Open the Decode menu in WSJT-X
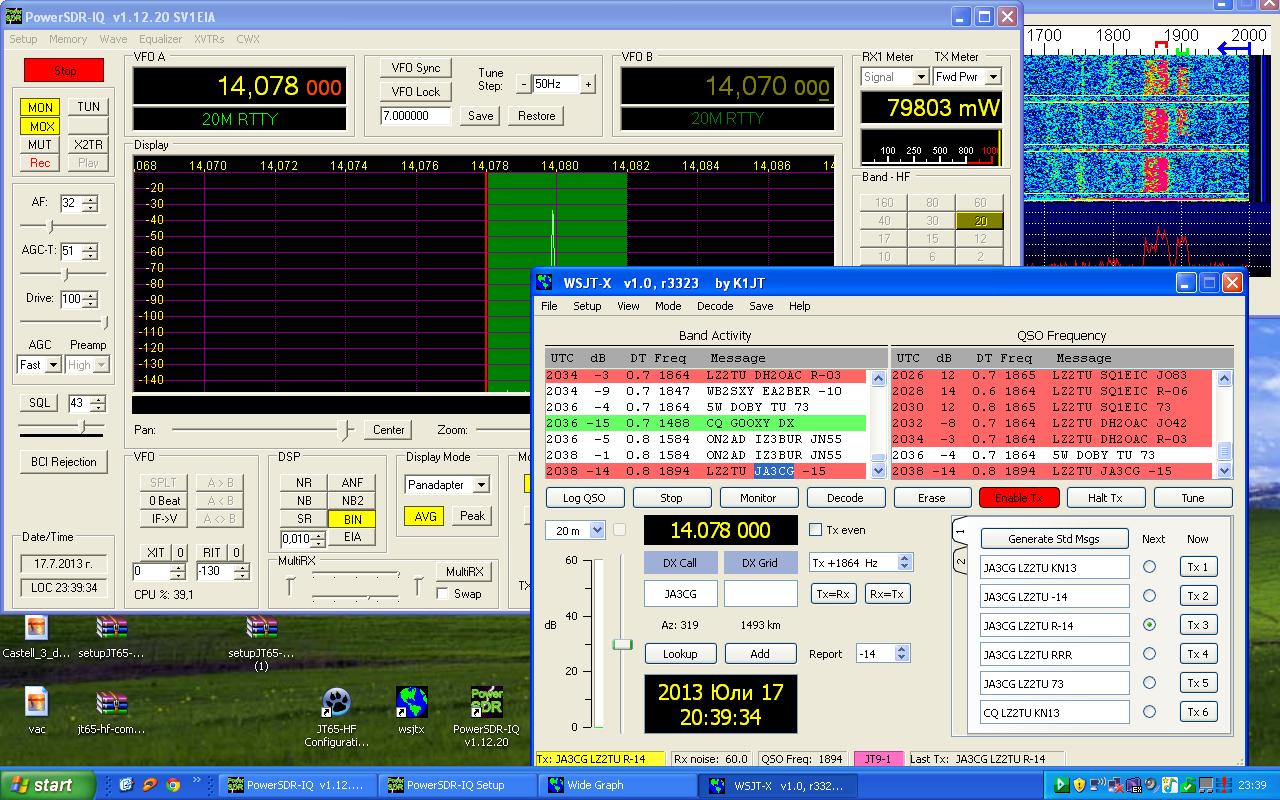This screenshot has width=1280, height=800. point(715,306)
